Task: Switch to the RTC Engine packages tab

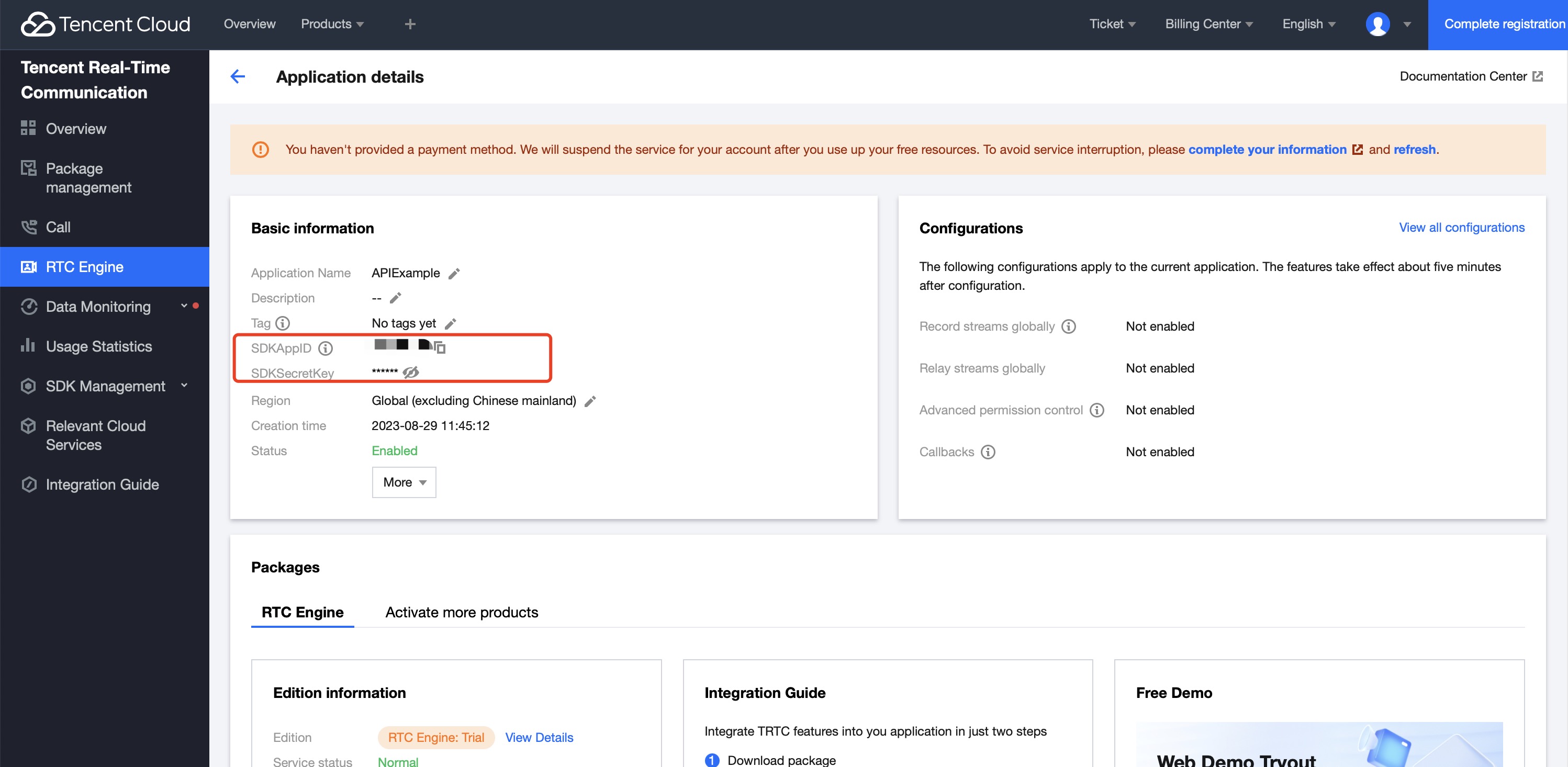Action: click(303, 612)
